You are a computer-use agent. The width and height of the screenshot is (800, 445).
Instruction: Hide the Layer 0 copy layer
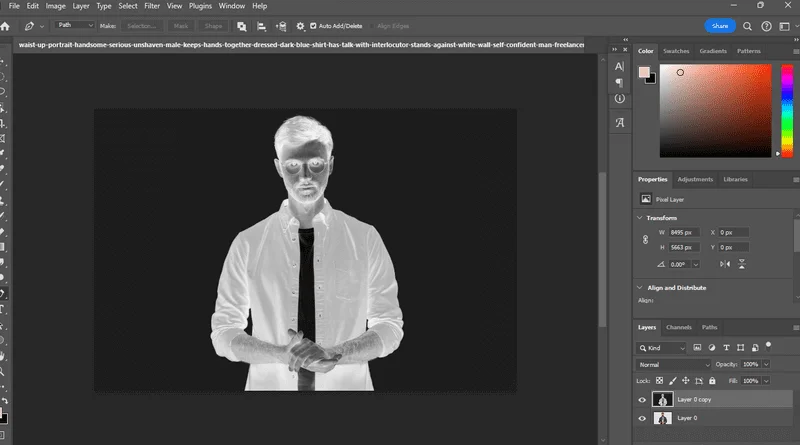(x=642, y=400)
